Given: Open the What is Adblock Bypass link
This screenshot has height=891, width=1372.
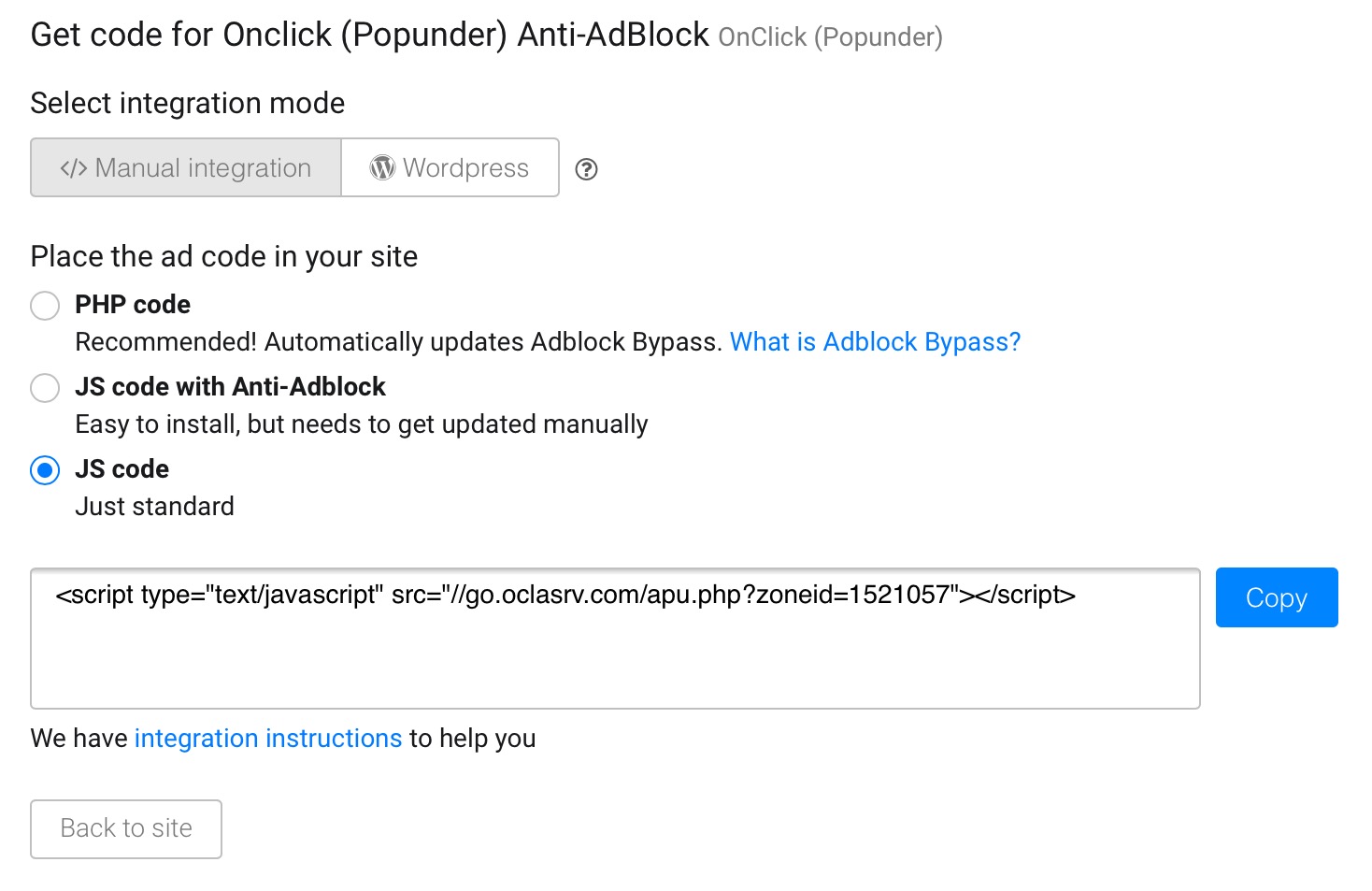Looking at the screenshot, I should (x=875, y=342).
